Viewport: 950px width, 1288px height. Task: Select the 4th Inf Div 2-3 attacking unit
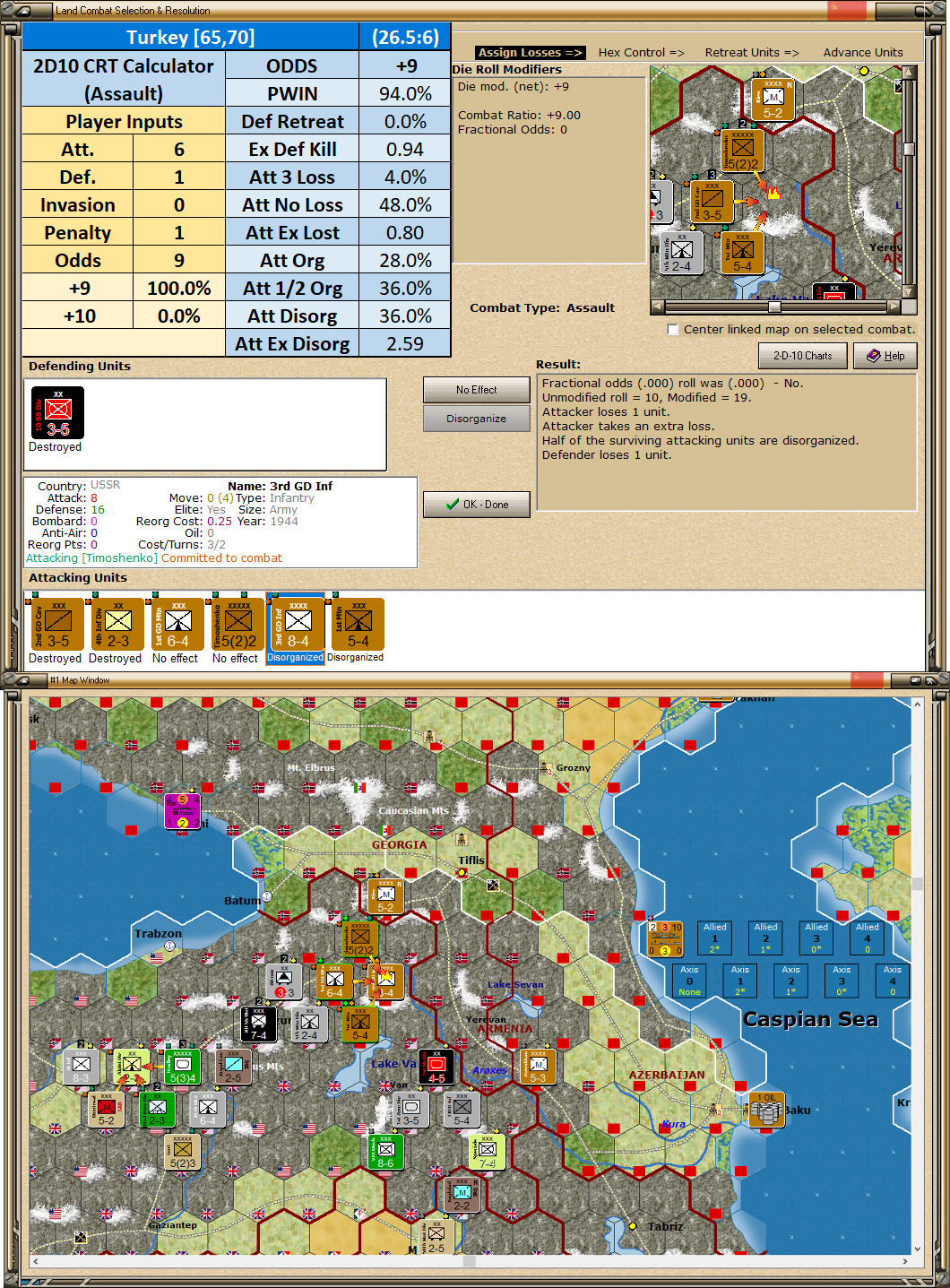point(117,624)
